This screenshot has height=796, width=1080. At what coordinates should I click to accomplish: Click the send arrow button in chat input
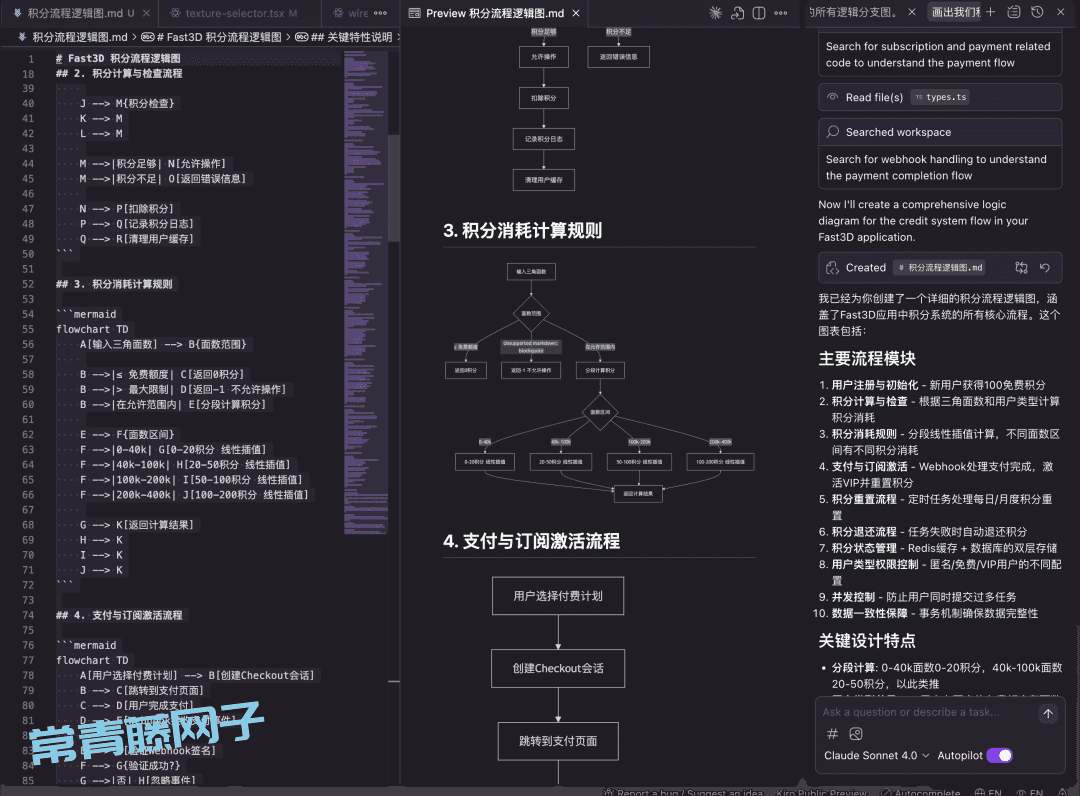tap(1048, 713)
